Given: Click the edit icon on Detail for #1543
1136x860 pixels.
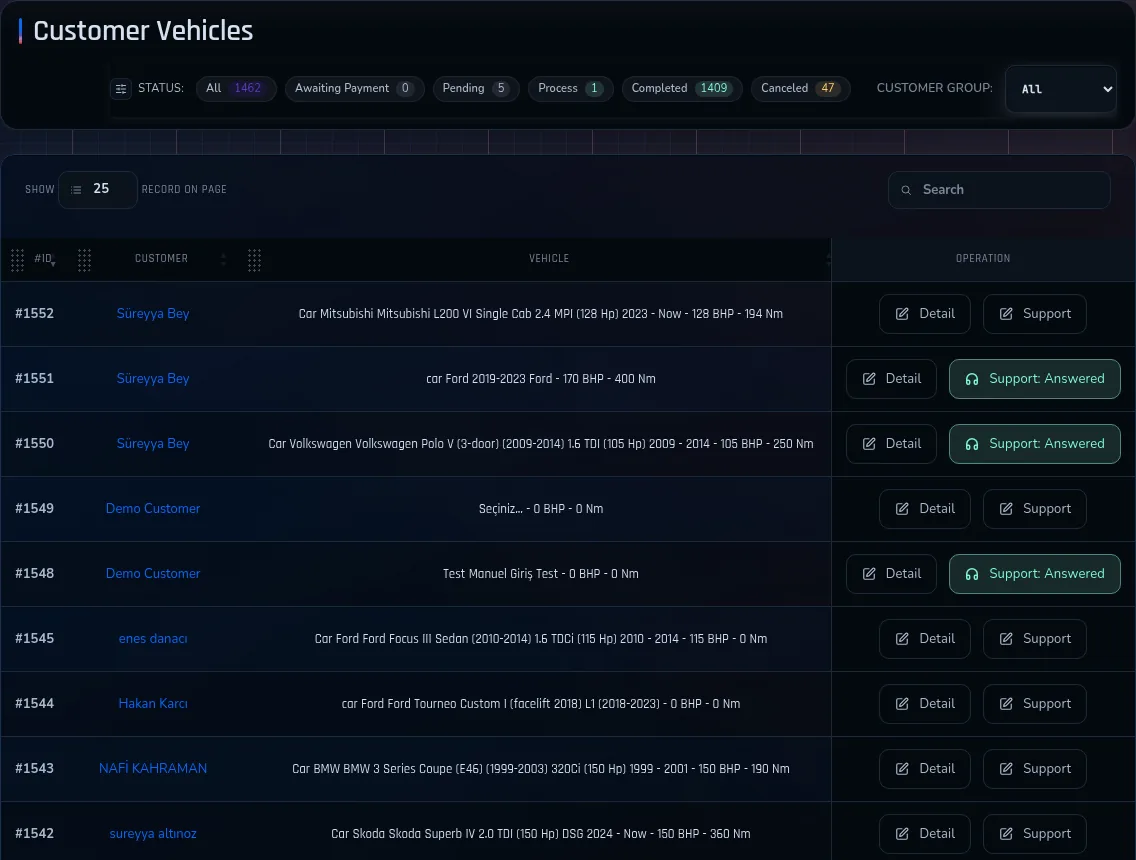Looking at the screenshot, I should pos(902,769).
